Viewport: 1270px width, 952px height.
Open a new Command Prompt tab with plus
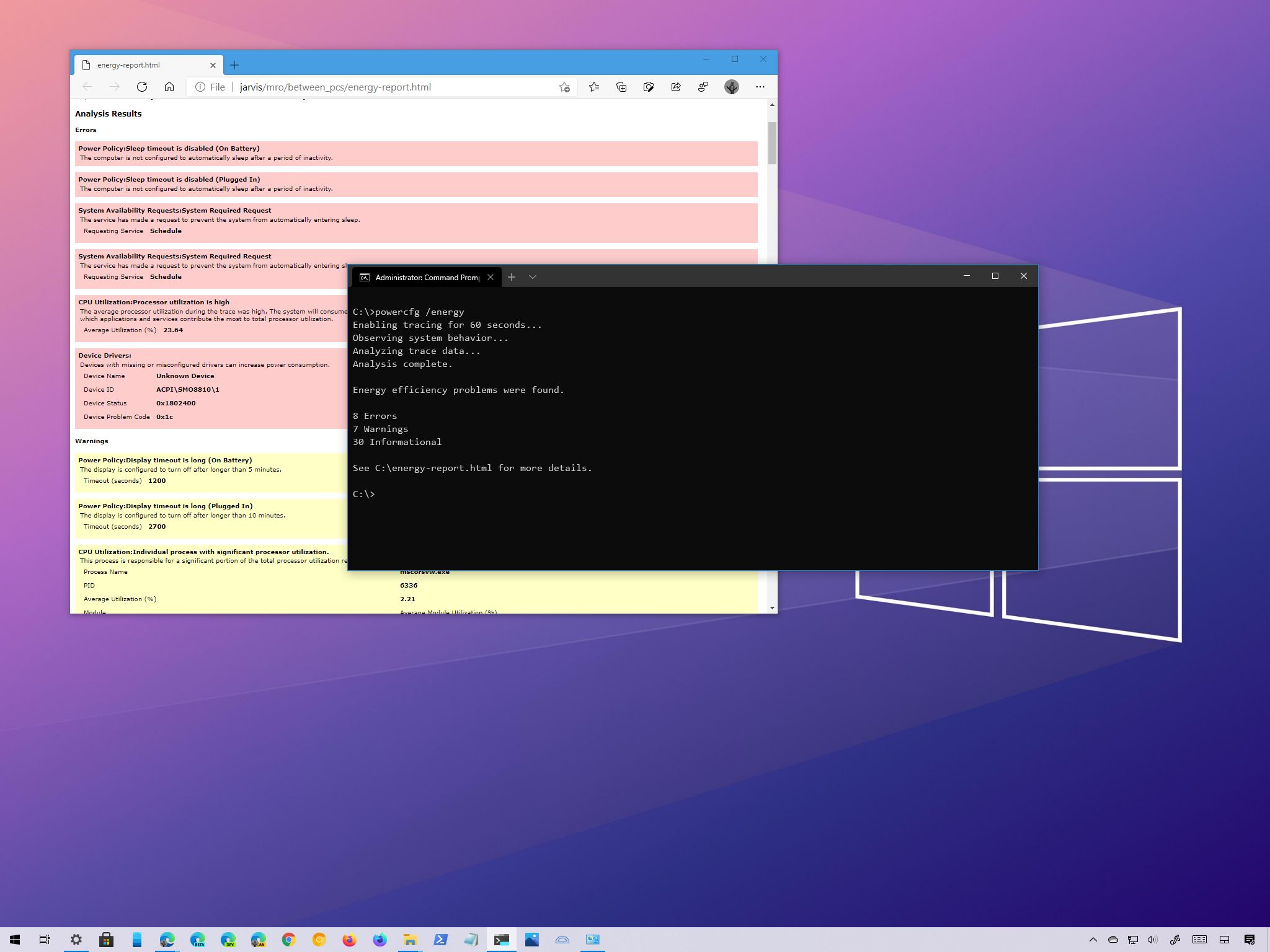pos(512,277)
